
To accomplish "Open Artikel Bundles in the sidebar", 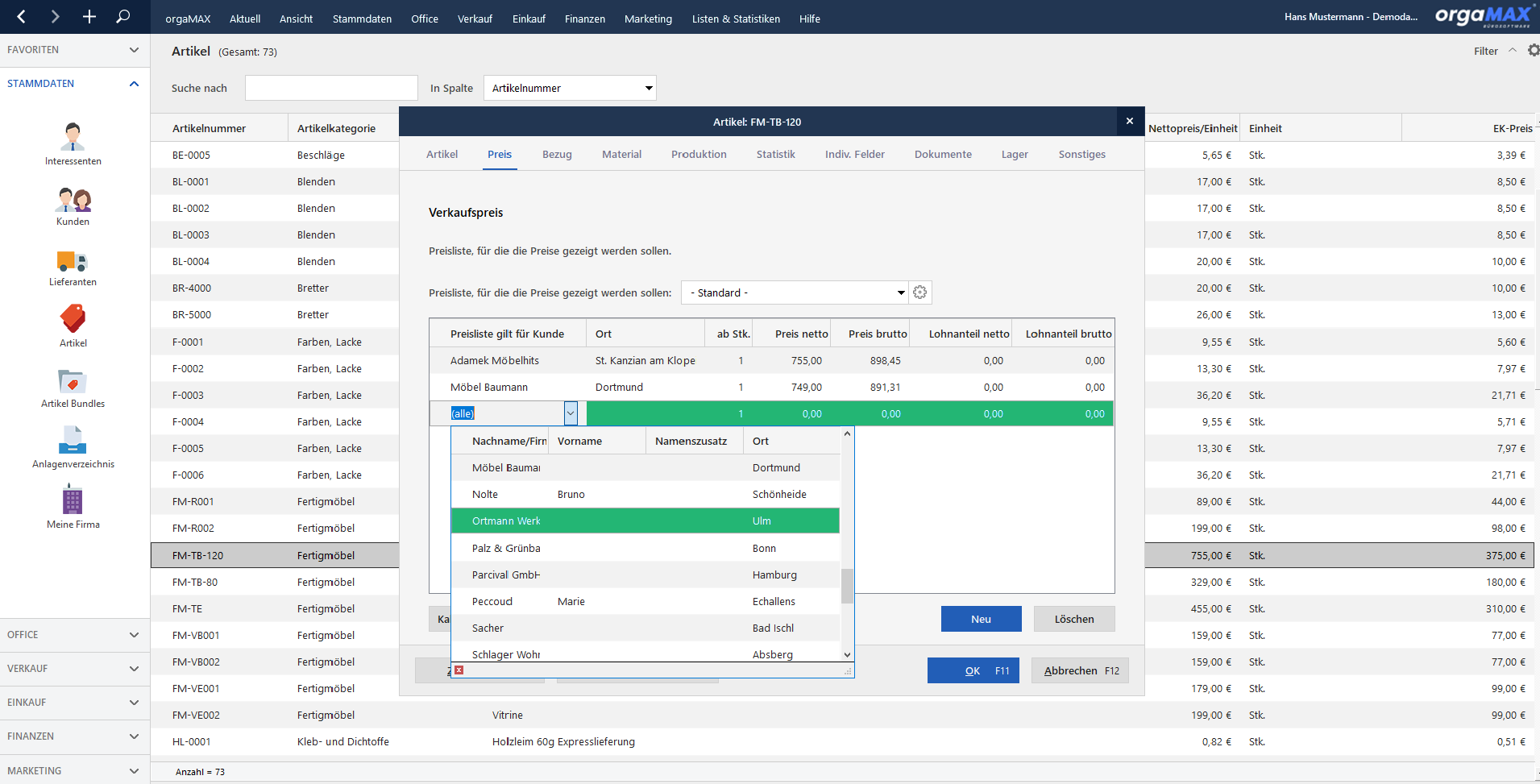I will click(x=73, y=388).
